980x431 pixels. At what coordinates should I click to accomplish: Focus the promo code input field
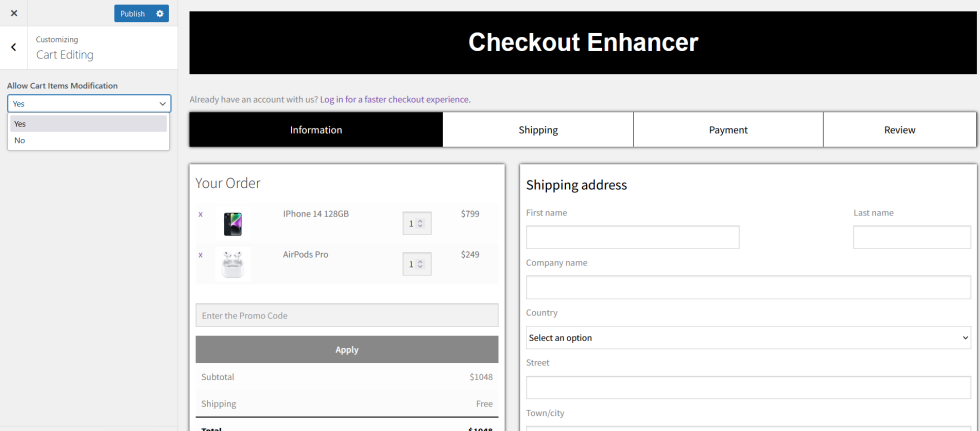[346, 316]
